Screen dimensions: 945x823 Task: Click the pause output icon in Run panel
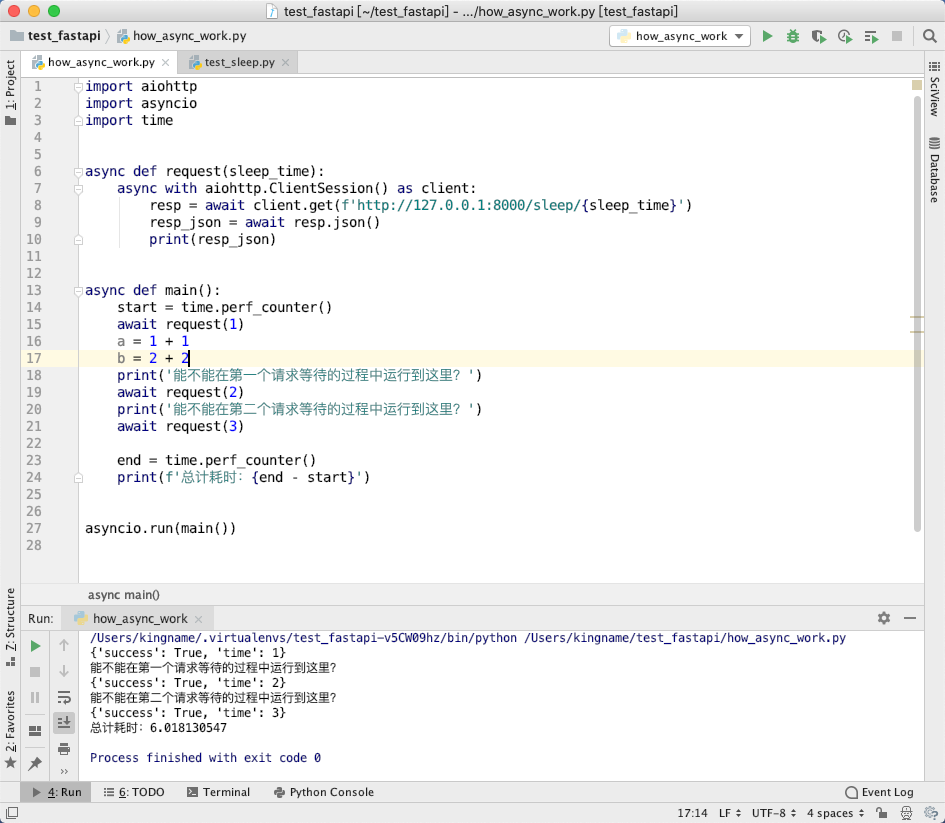[x=35, y=697]
